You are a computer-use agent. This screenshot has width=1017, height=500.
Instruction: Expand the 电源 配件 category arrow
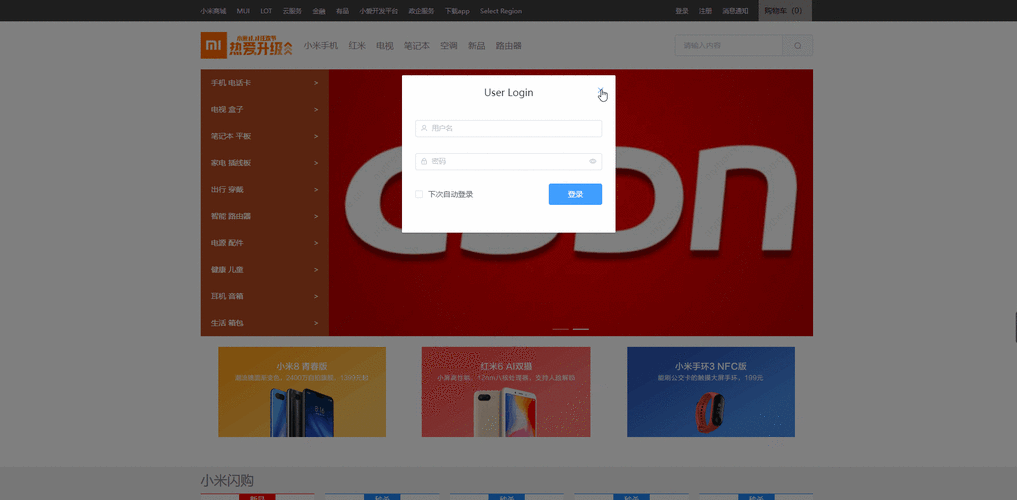click(316, 243)
